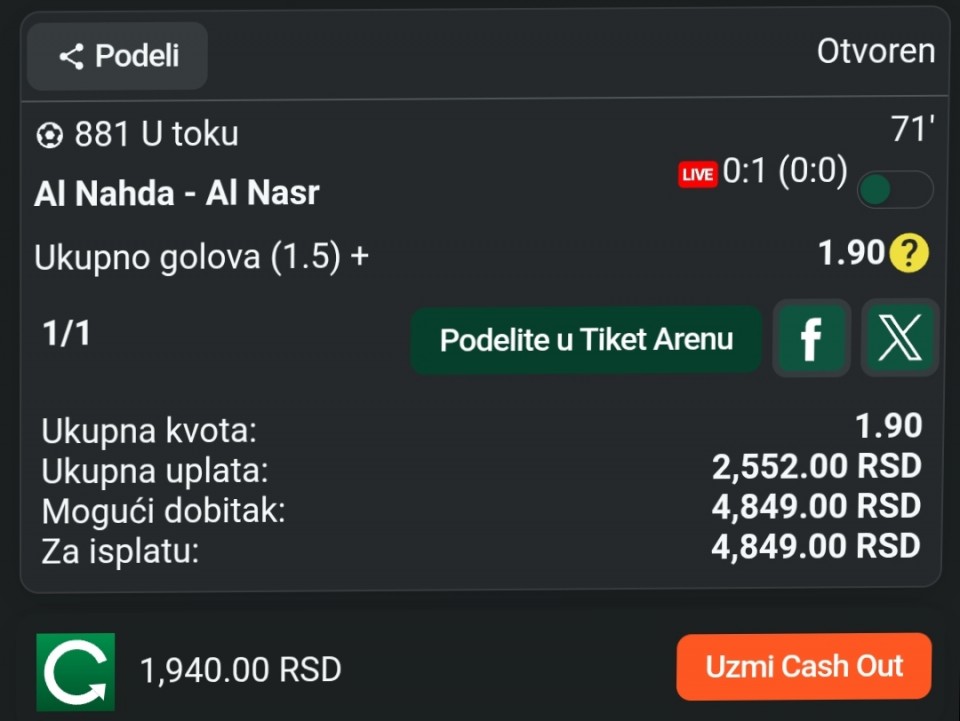Click the 1,940.00 RSD cash out amount
960x721 pixels.
pyautogui.click(x=241, y=669)
